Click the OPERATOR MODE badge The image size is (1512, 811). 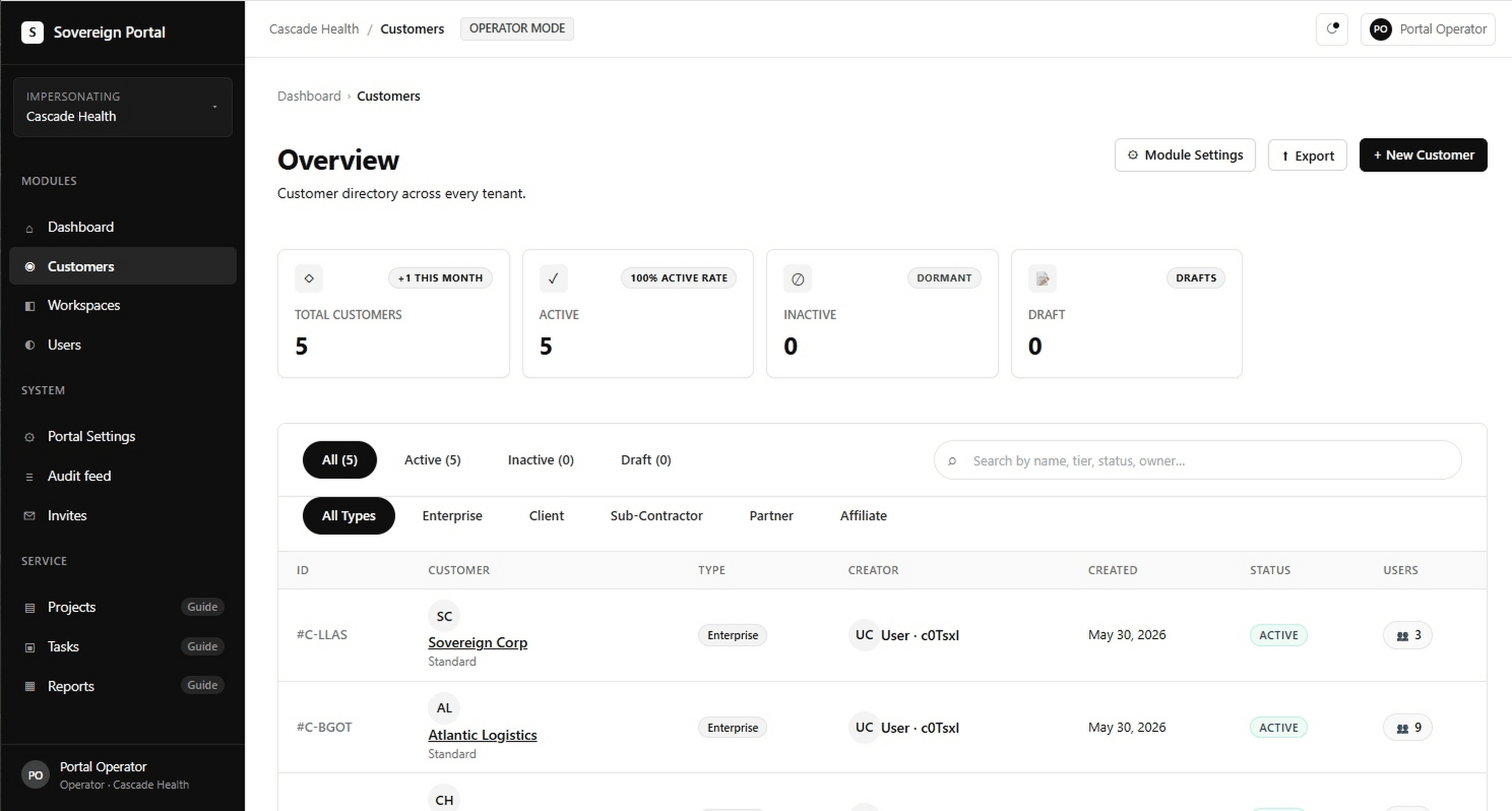pos(517,29)
